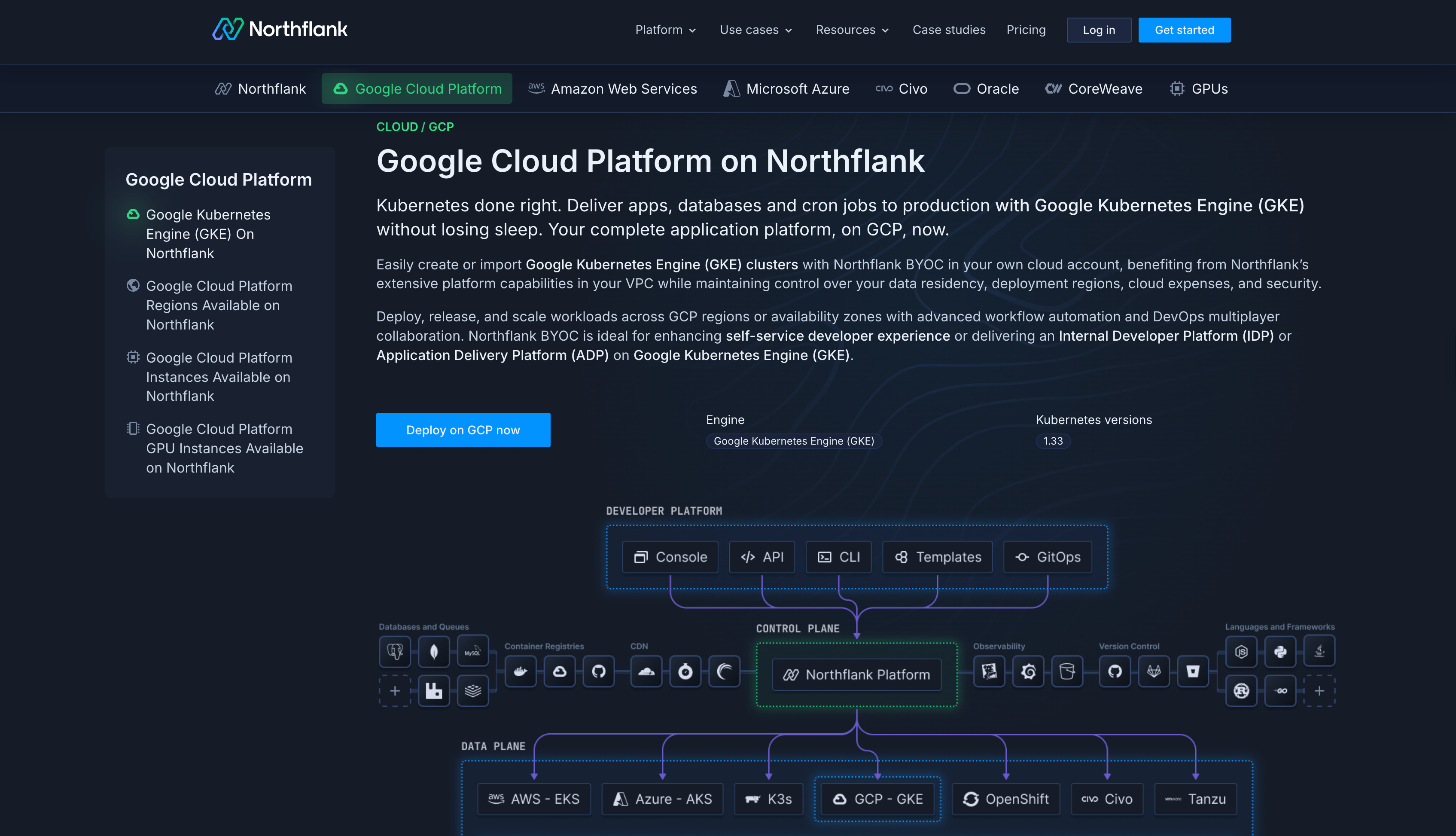This screenshot has width=1456, height=836.
Task: Expand the Resources menu chevron
Action: 885,31
